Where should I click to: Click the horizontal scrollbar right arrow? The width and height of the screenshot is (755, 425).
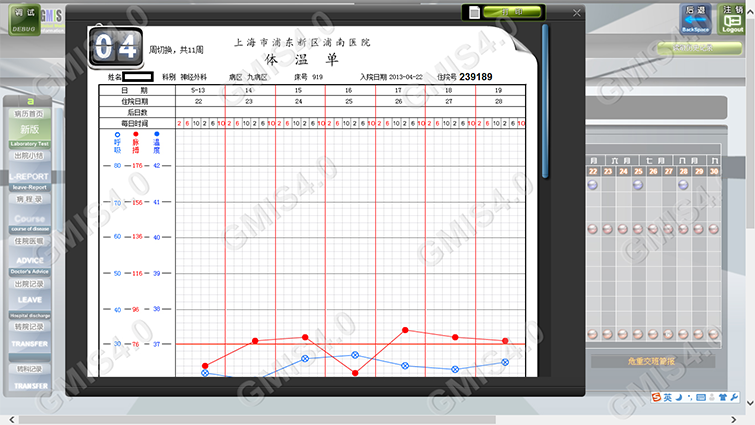(734, 420)
